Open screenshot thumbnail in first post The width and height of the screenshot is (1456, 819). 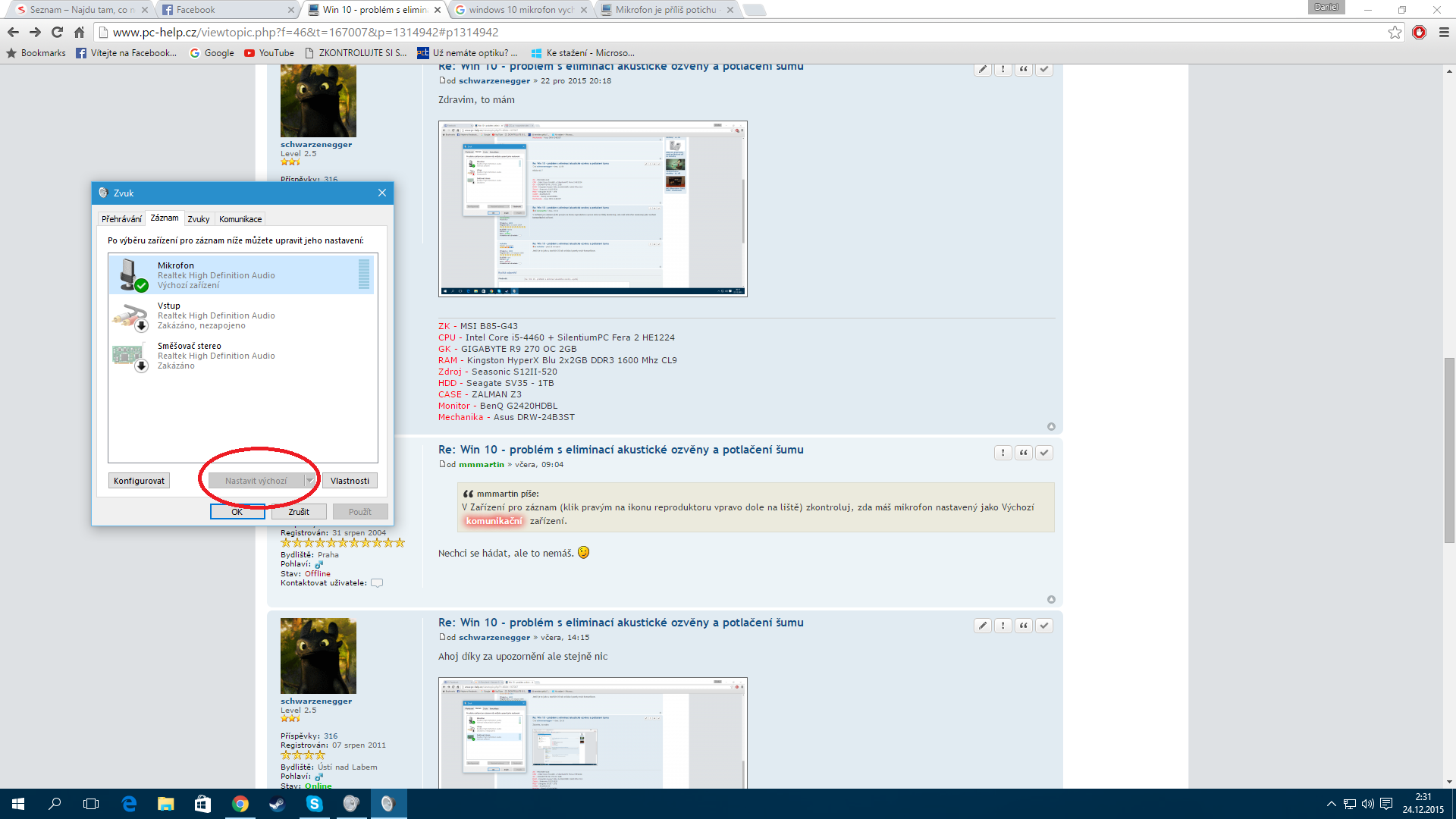pyautogui.click(x=592, y=209)
